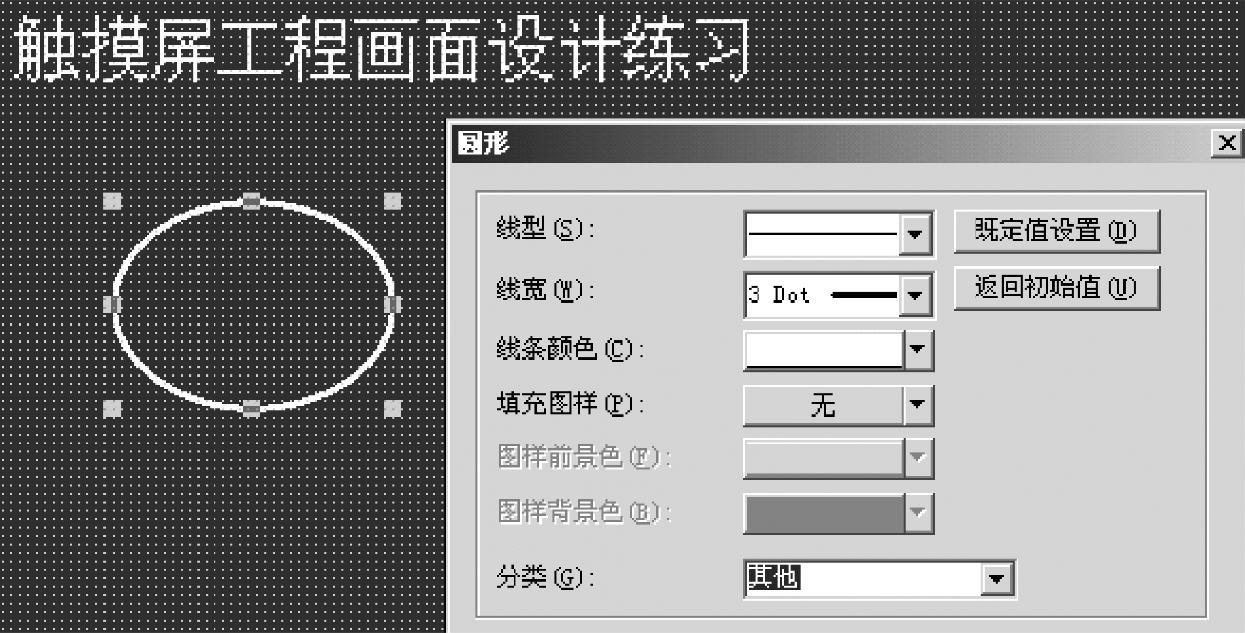
Task: Open the 线条颜色 color dropdown arrow
Action: (x=918, y=350)
